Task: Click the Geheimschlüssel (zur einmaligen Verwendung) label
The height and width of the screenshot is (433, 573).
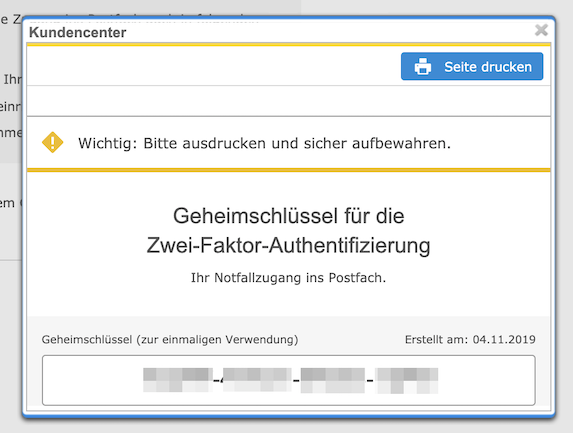Action: click(x=170, y=339)
